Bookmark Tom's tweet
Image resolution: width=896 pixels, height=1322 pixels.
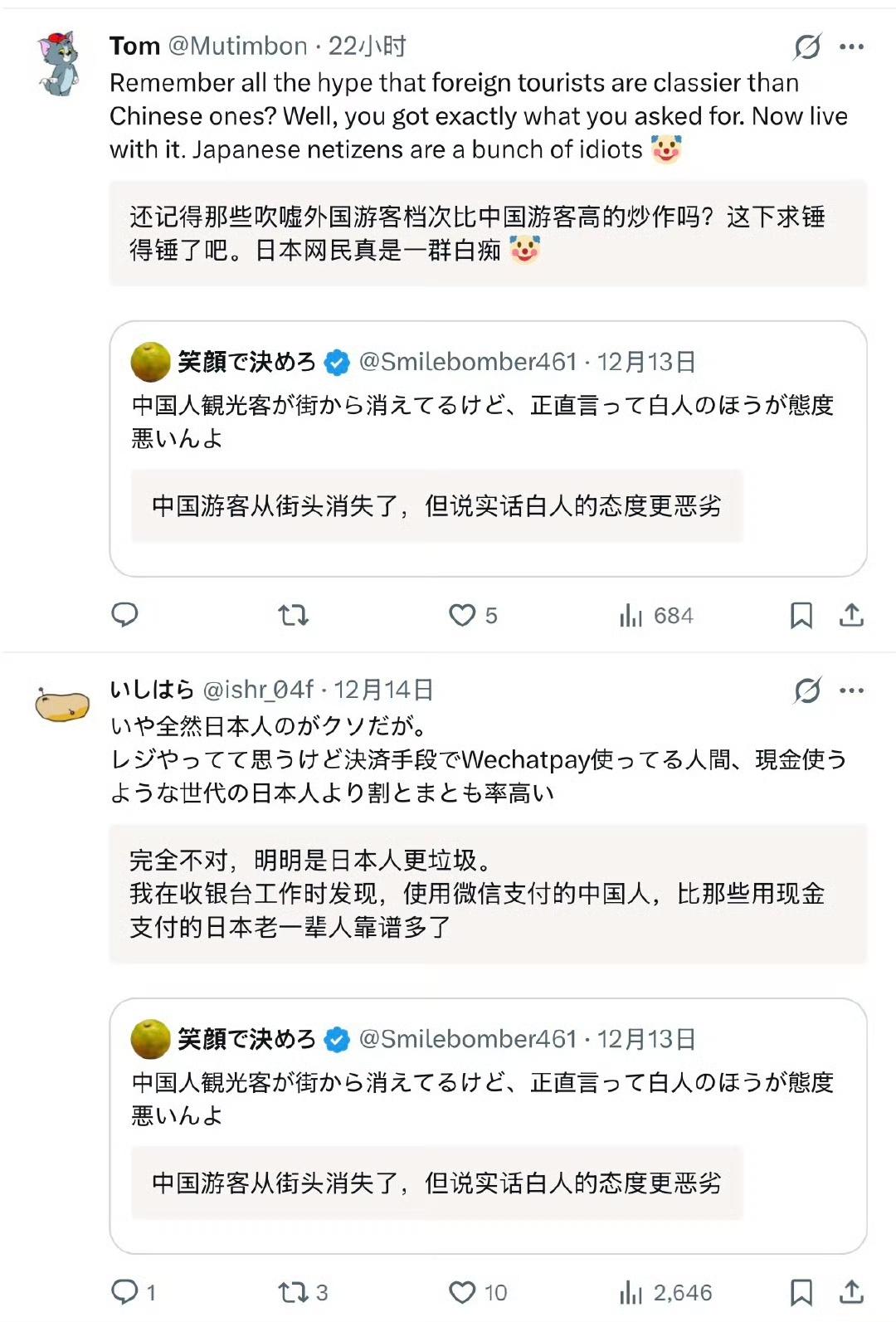[801, 615]
